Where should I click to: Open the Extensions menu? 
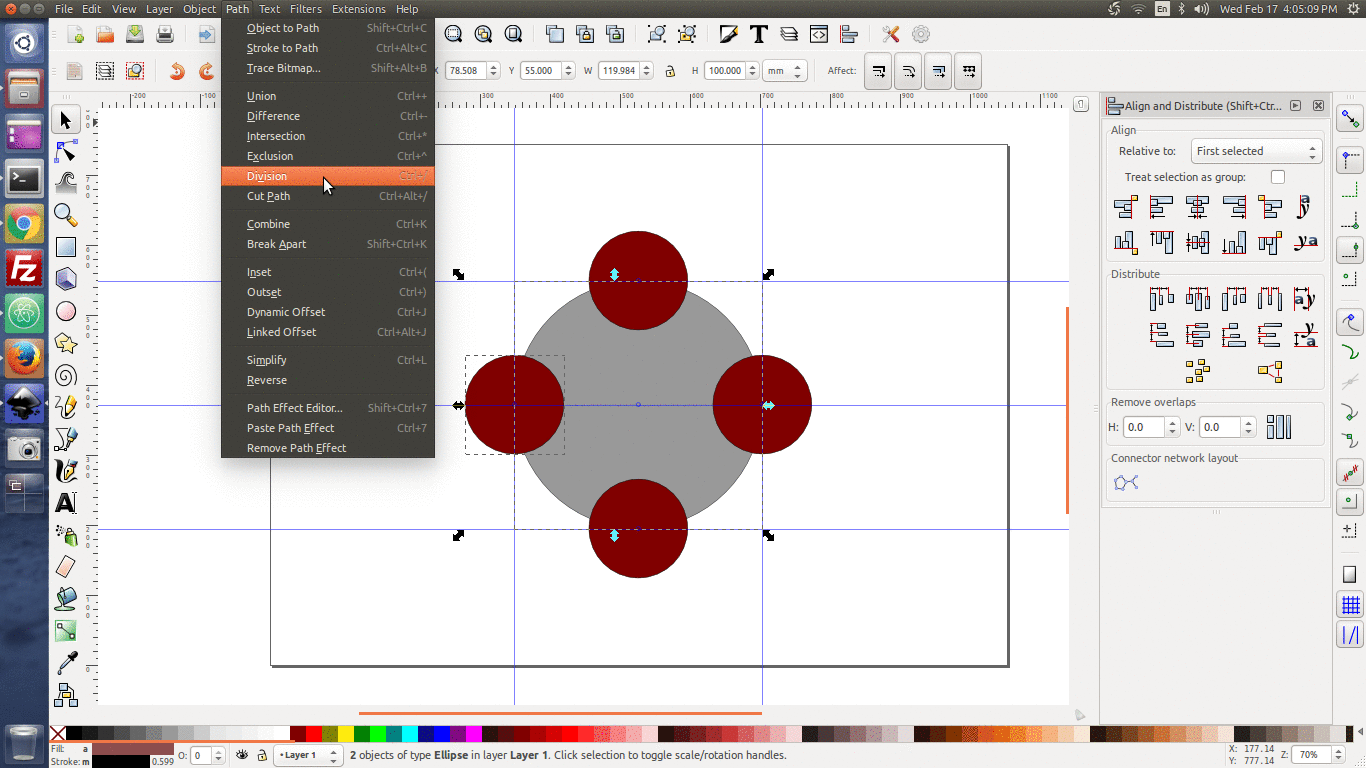point(358,9)
